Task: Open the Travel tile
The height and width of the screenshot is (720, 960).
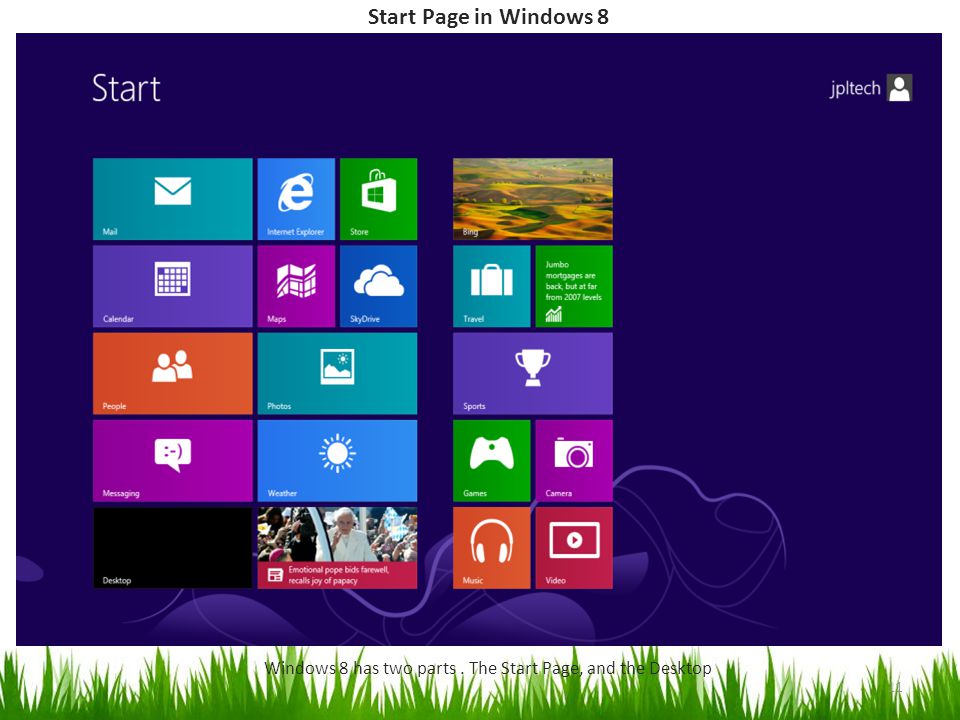Action: pos(492,287)
